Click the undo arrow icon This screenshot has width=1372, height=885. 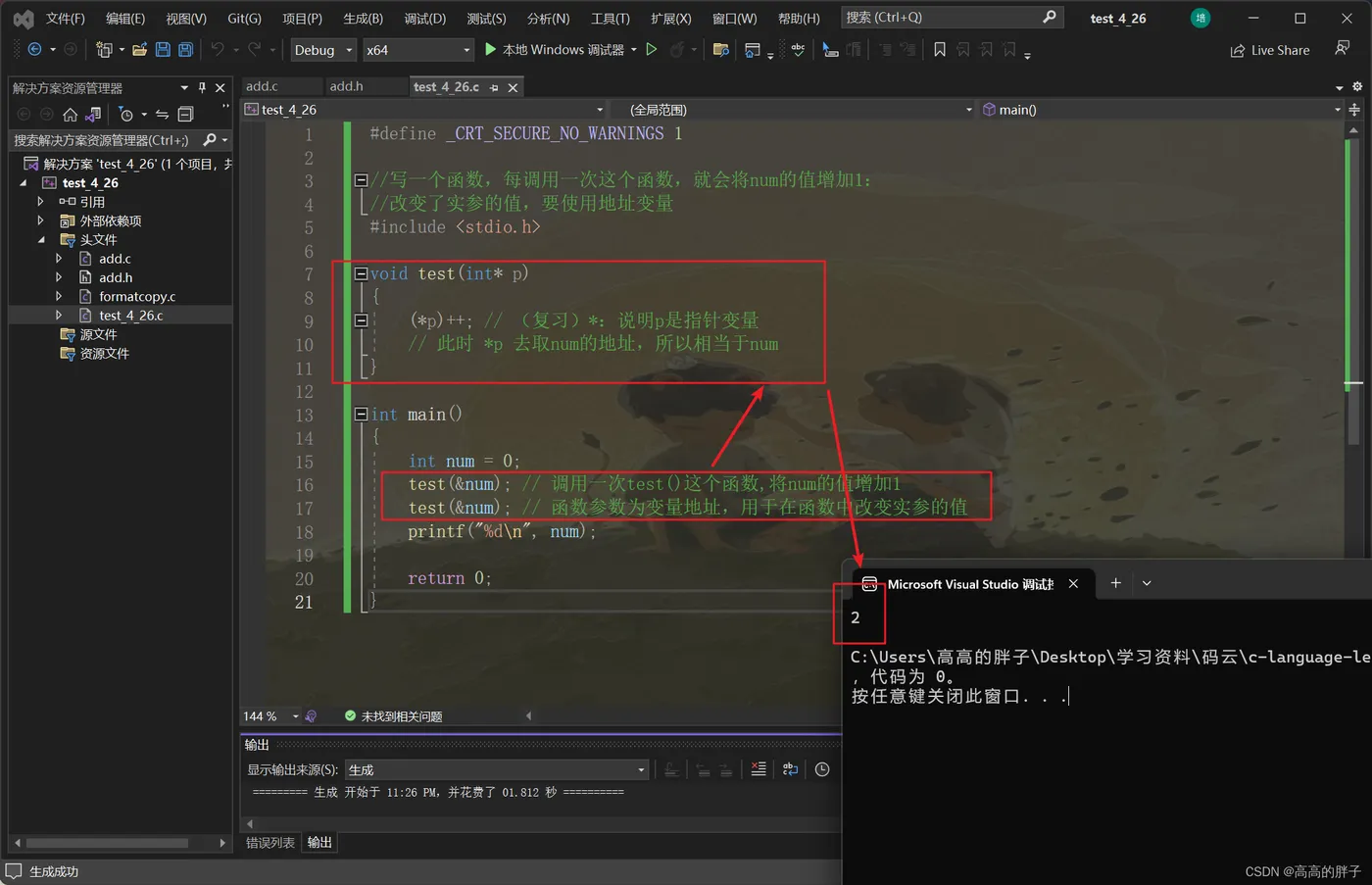[x=218, y=49]
